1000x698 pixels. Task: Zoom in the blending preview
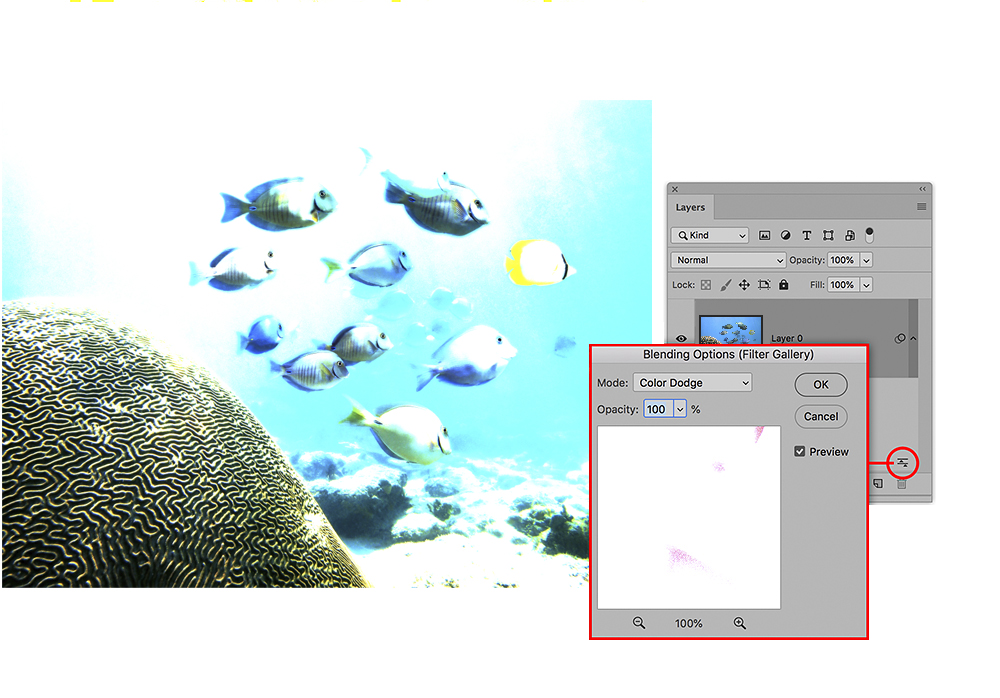click(740, 623)
